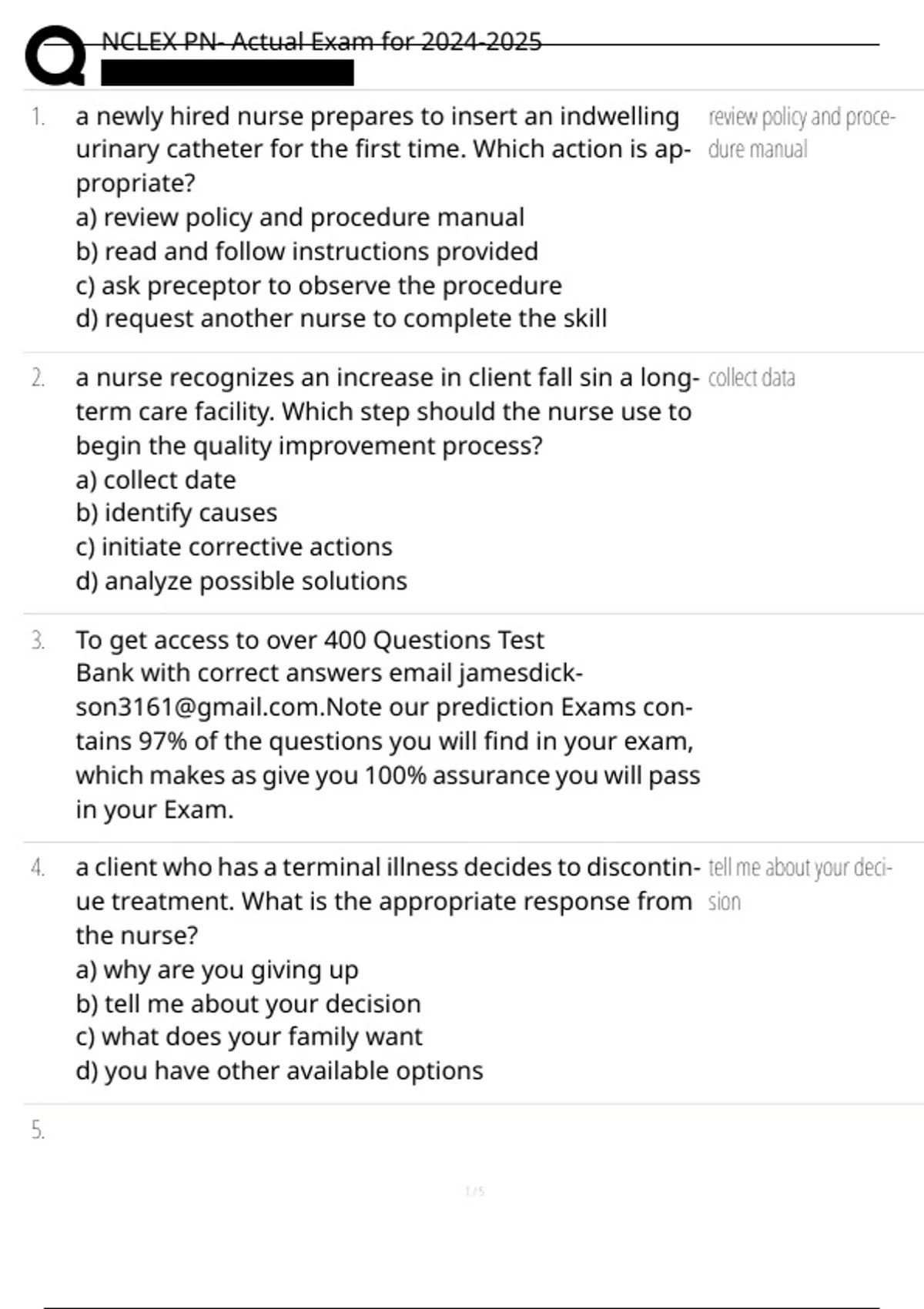Click question number 3 marker

[38, 640]
